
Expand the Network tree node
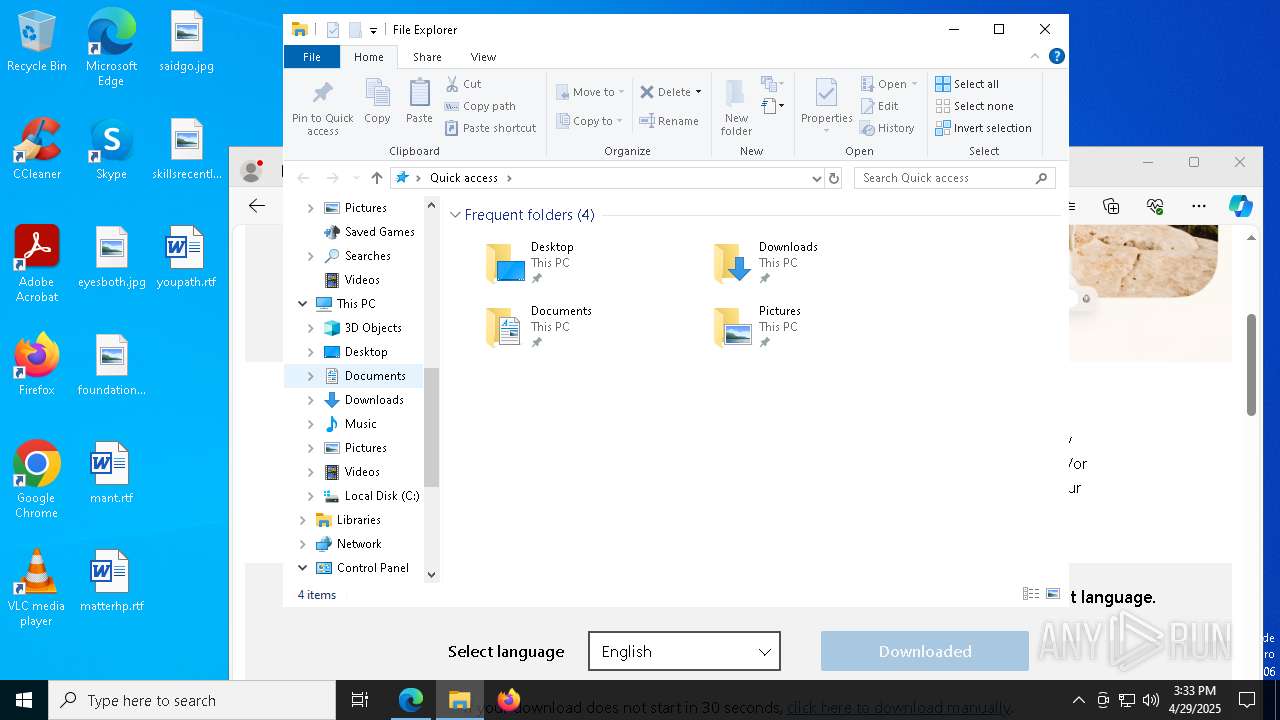coord(302,544)
